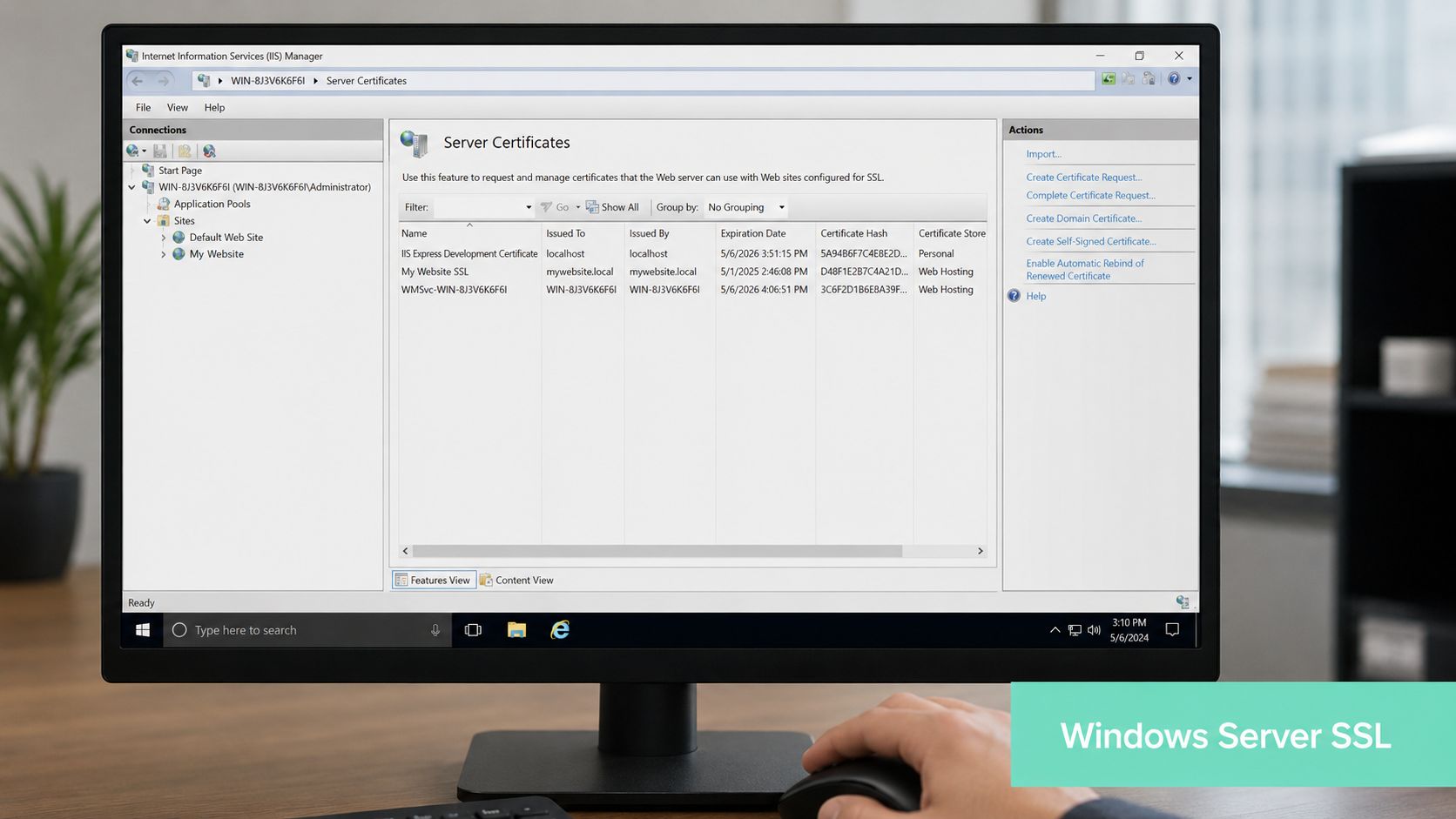This screenshot has width=1456, height=819.
Task: Open the Filter dropdown
Action: (x=528, y=207)
